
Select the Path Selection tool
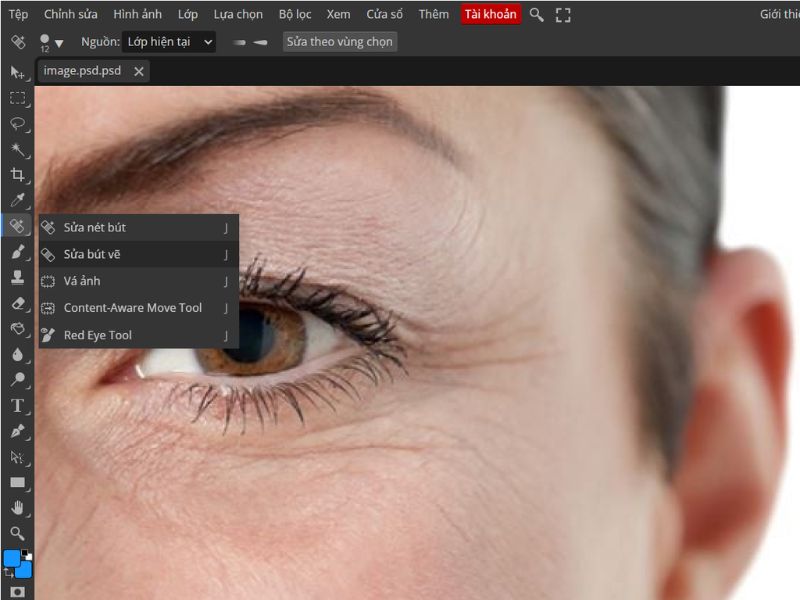[17, 457]
